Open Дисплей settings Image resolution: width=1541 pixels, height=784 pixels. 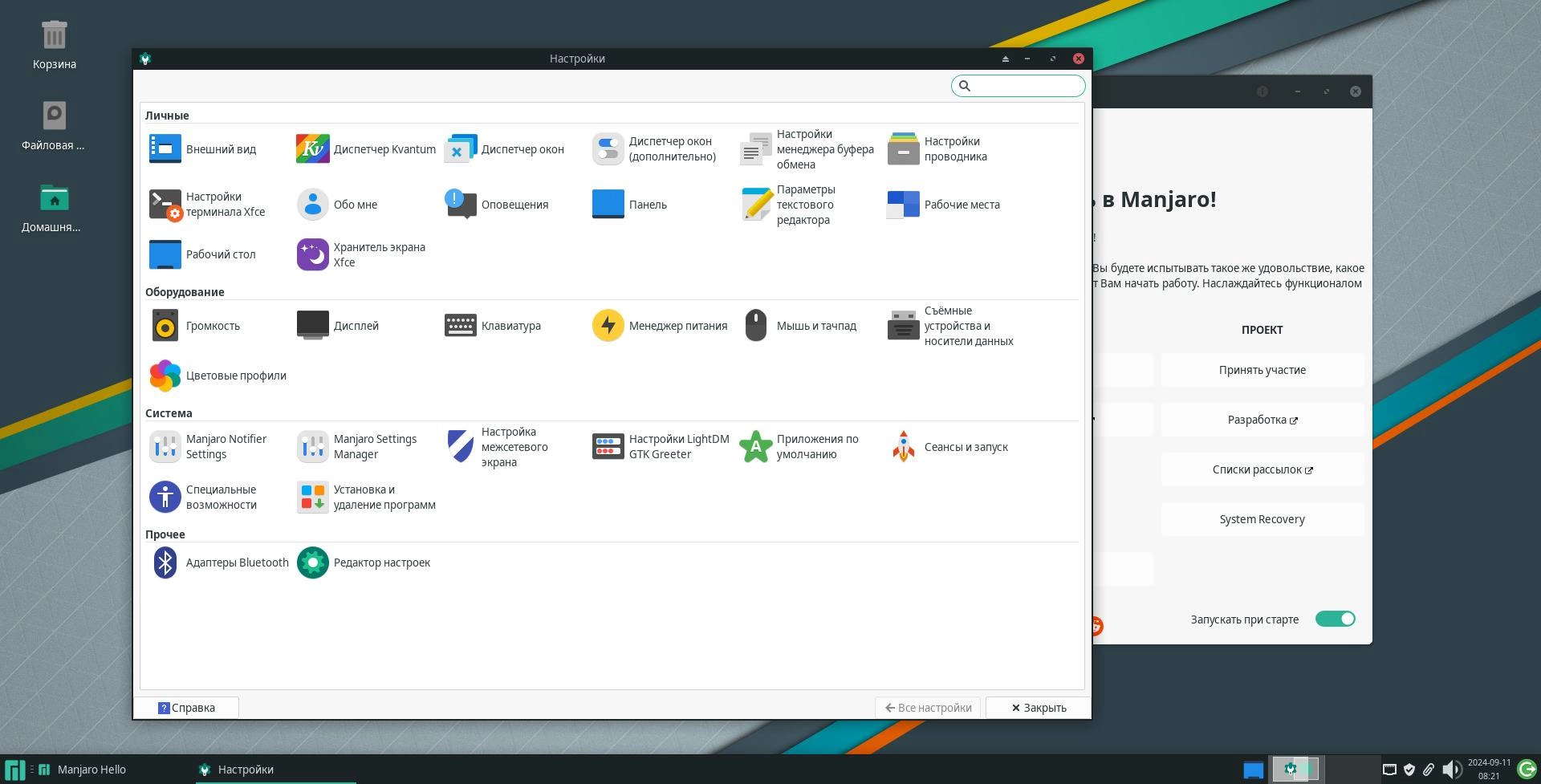pyautogui.click(x=338, y=326)
